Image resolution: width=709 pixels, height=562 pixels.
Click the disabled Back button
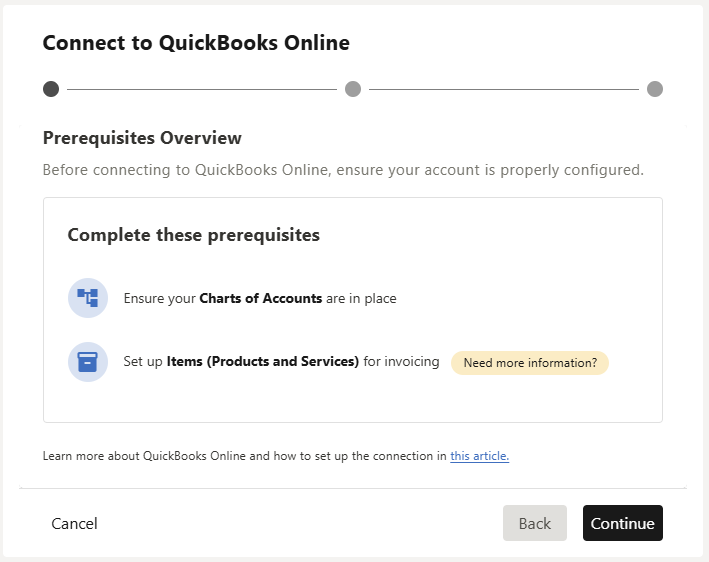(534, 523)
